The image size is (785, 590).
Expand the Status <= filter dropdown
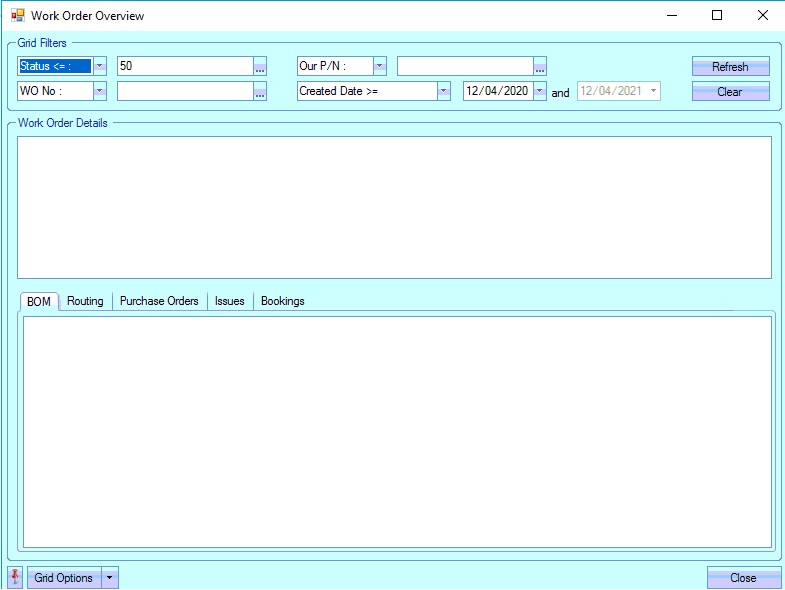[x=100, y=66]
